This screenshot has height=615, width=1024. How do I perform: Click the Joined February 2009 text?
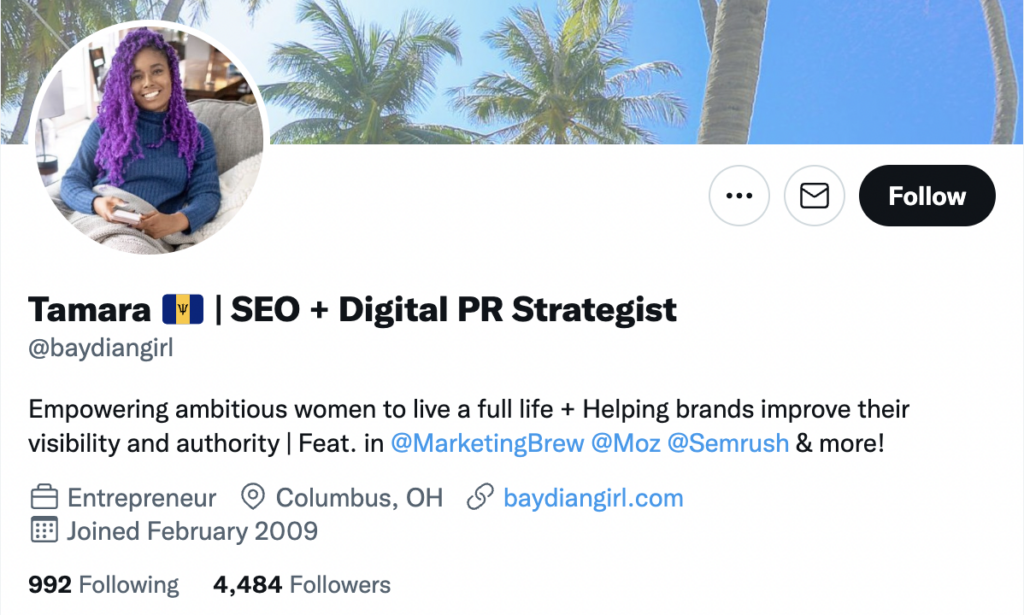point(192,531)
